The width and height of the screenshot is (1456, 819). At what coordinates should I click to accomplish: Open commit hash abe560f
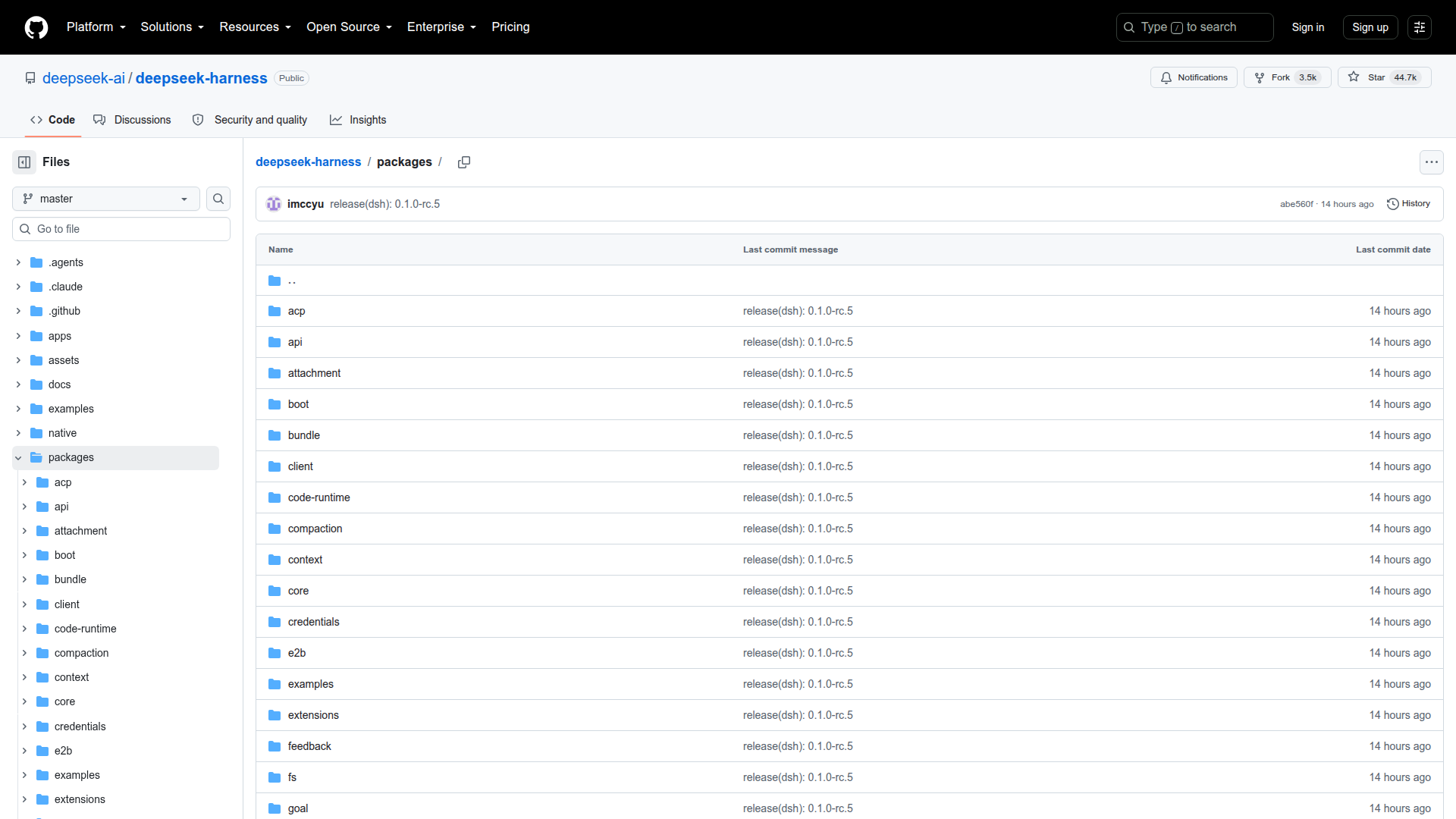coord(1296,204)
